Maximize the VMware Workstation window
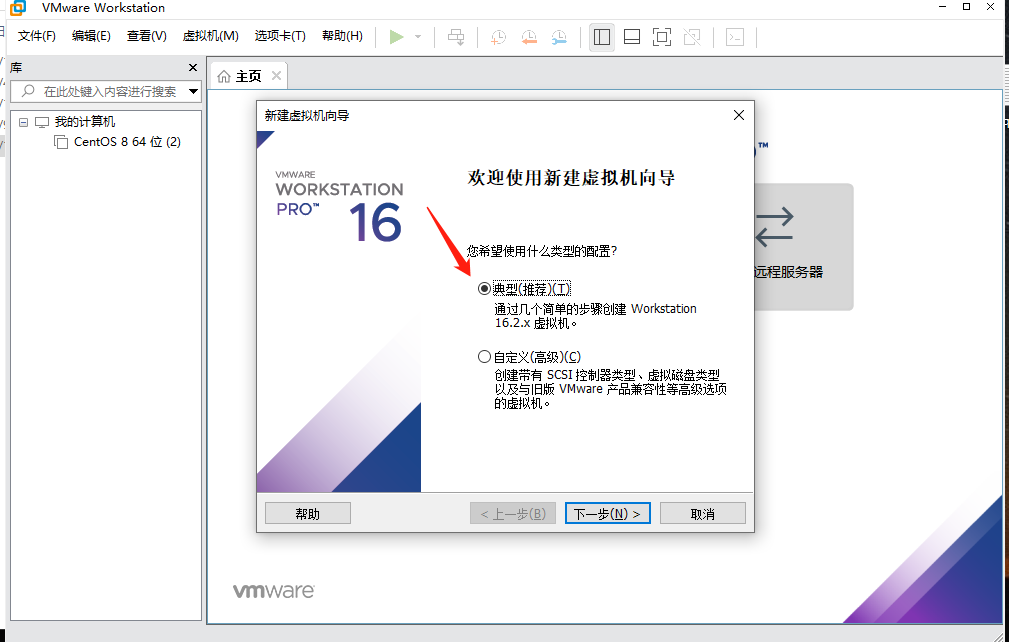 (x=966, y=6)
